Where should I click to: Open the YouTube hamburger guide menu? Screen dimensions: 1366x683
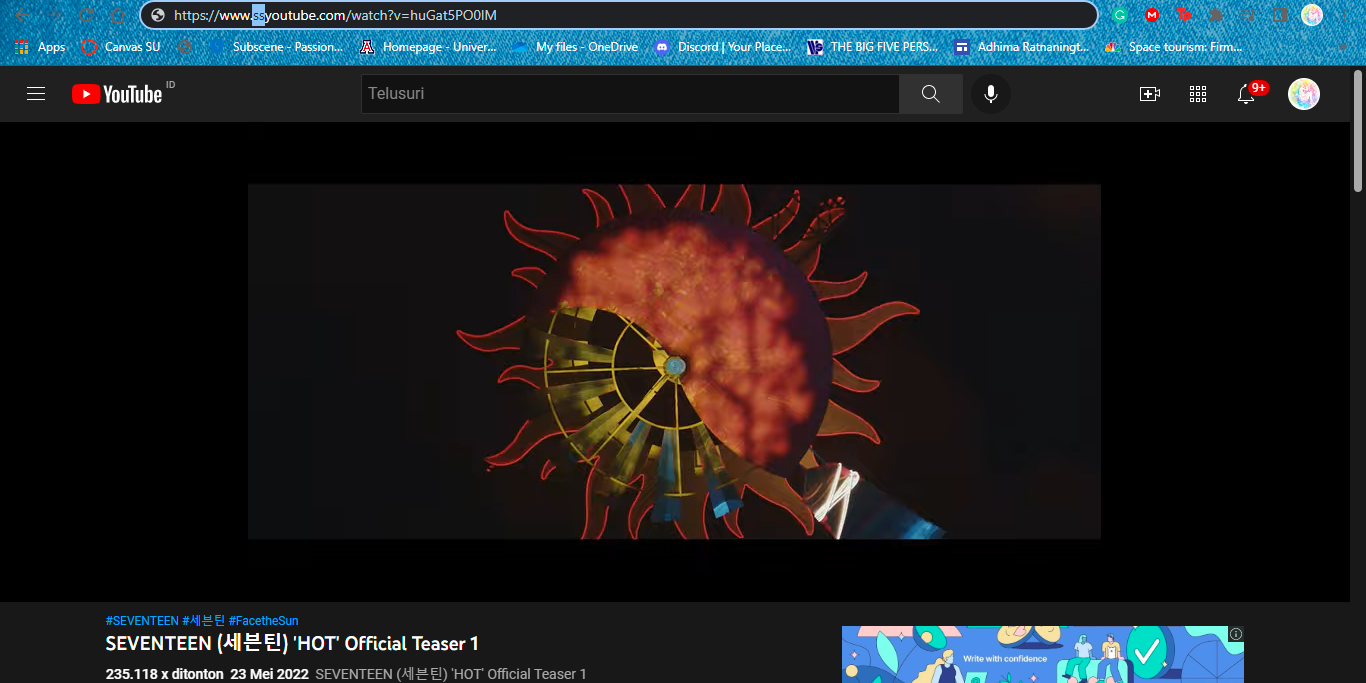coord(36,94)
